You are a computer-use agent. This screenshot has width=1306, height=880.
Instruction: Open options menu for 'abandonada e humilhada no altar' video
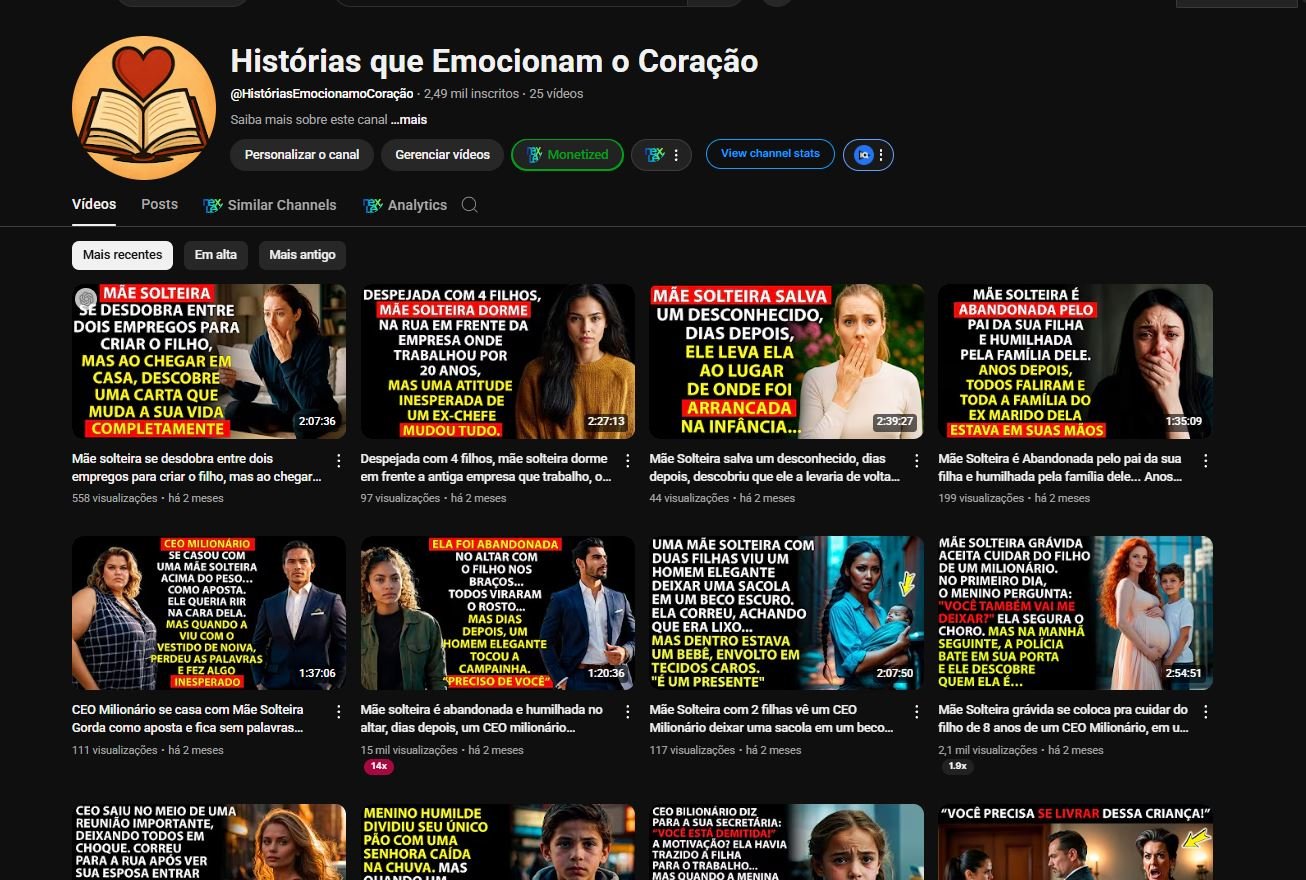pyautogui.click(x=627, y=712)
